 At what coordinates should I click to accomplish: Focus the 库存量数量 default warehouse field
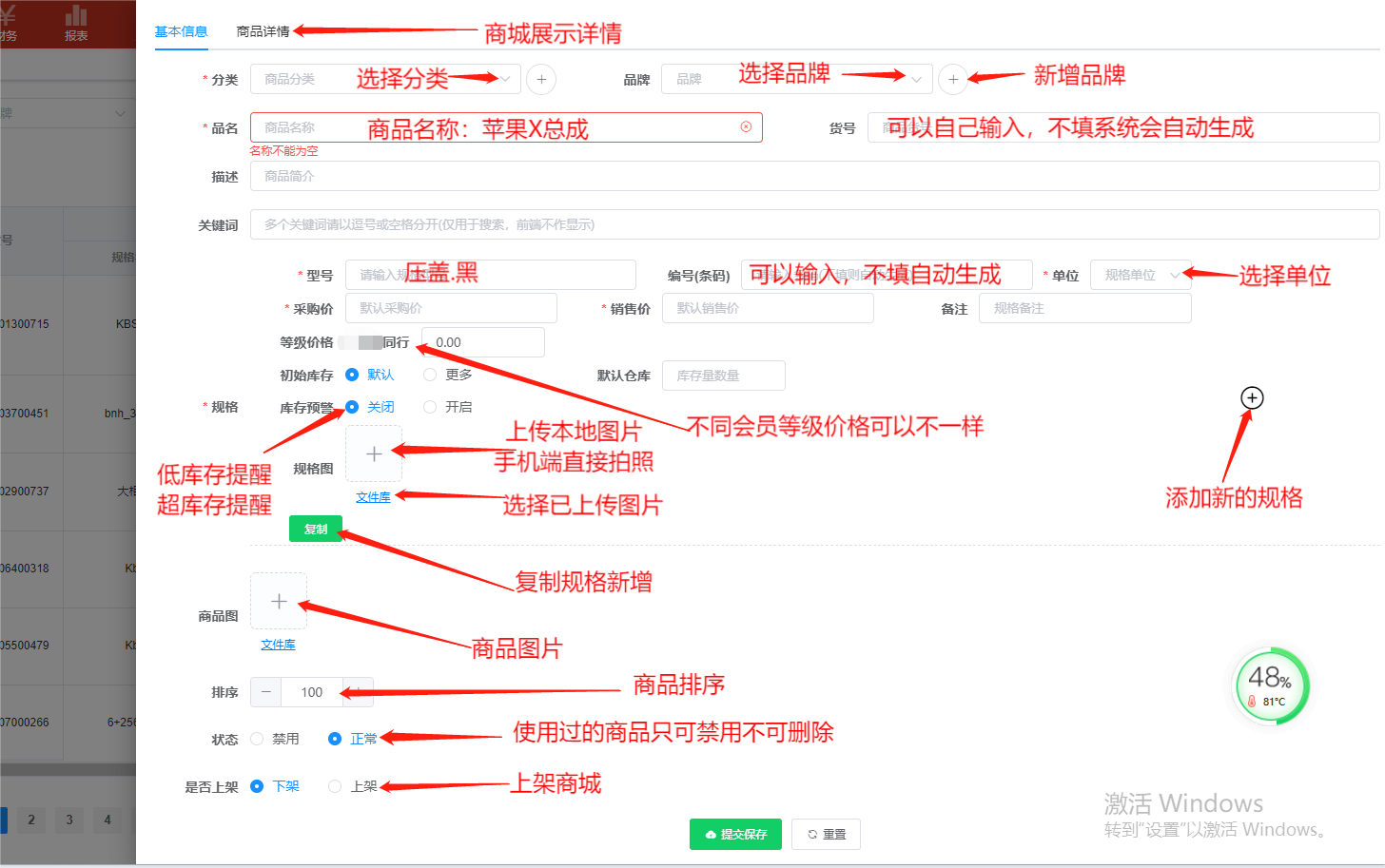pos(724,376)
